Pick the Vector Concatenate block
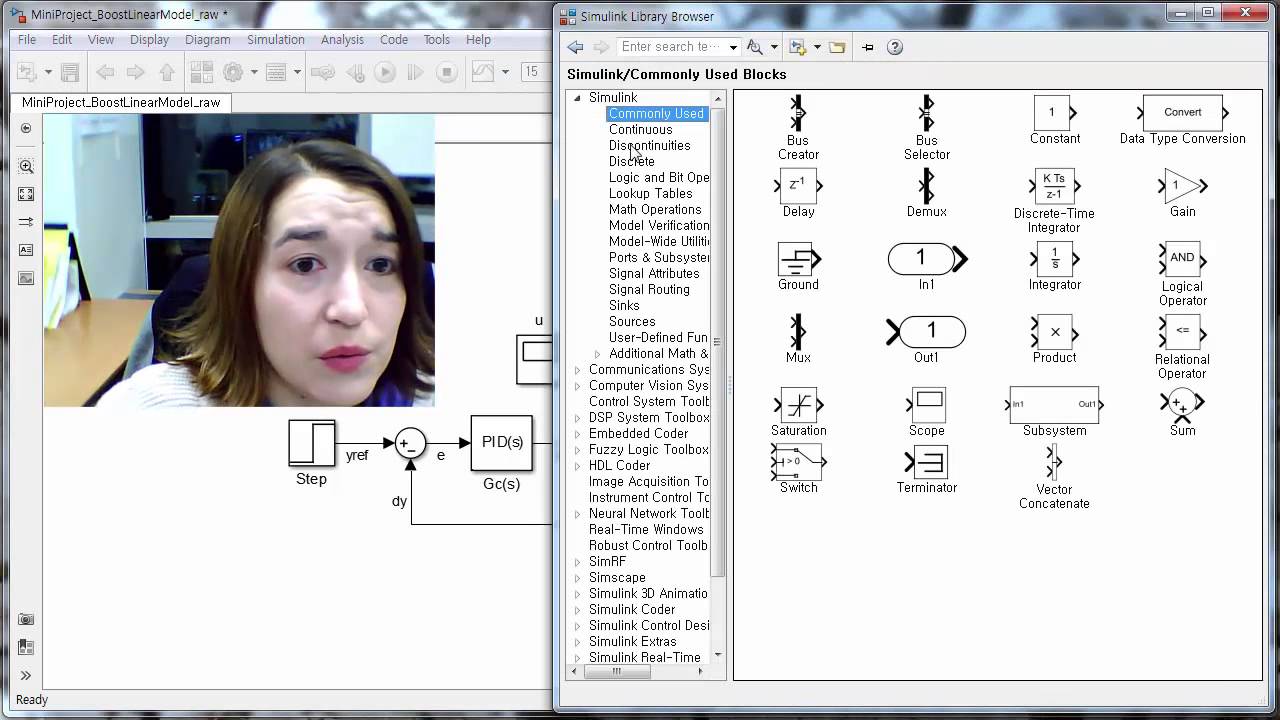The height and width of the screenshot is (720, 1280). click(x=1054, y=461)
